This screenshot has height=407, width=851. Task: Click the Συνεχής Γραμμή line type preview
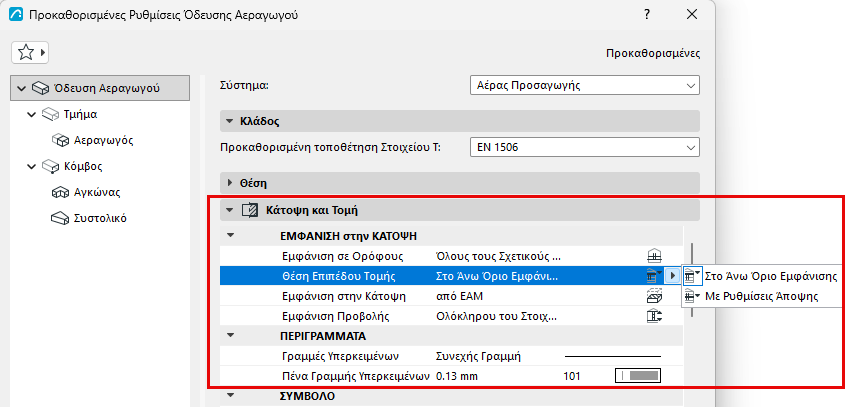coord(613,357)
